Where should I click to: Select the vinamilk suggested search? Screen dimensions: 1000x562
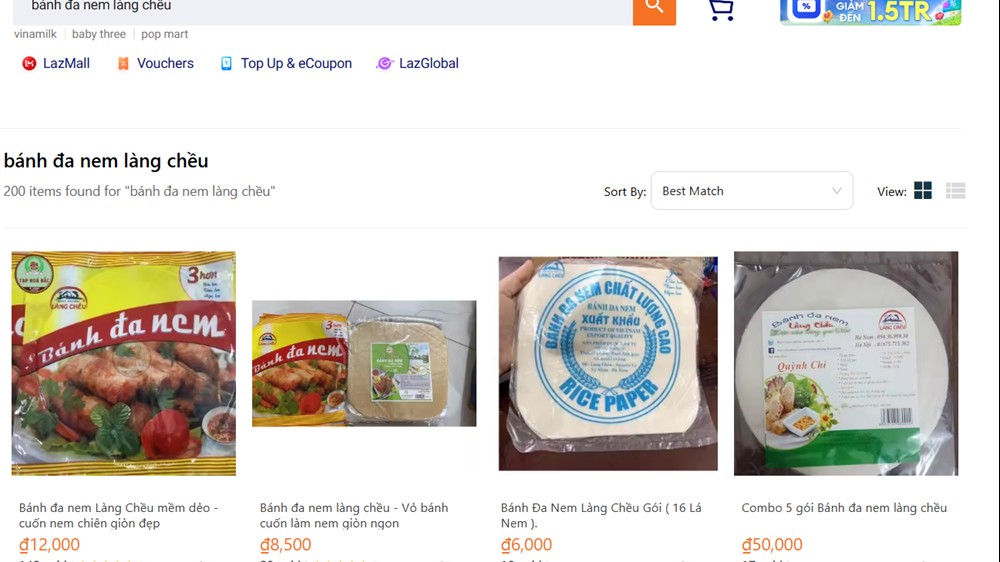click(36, 34)
